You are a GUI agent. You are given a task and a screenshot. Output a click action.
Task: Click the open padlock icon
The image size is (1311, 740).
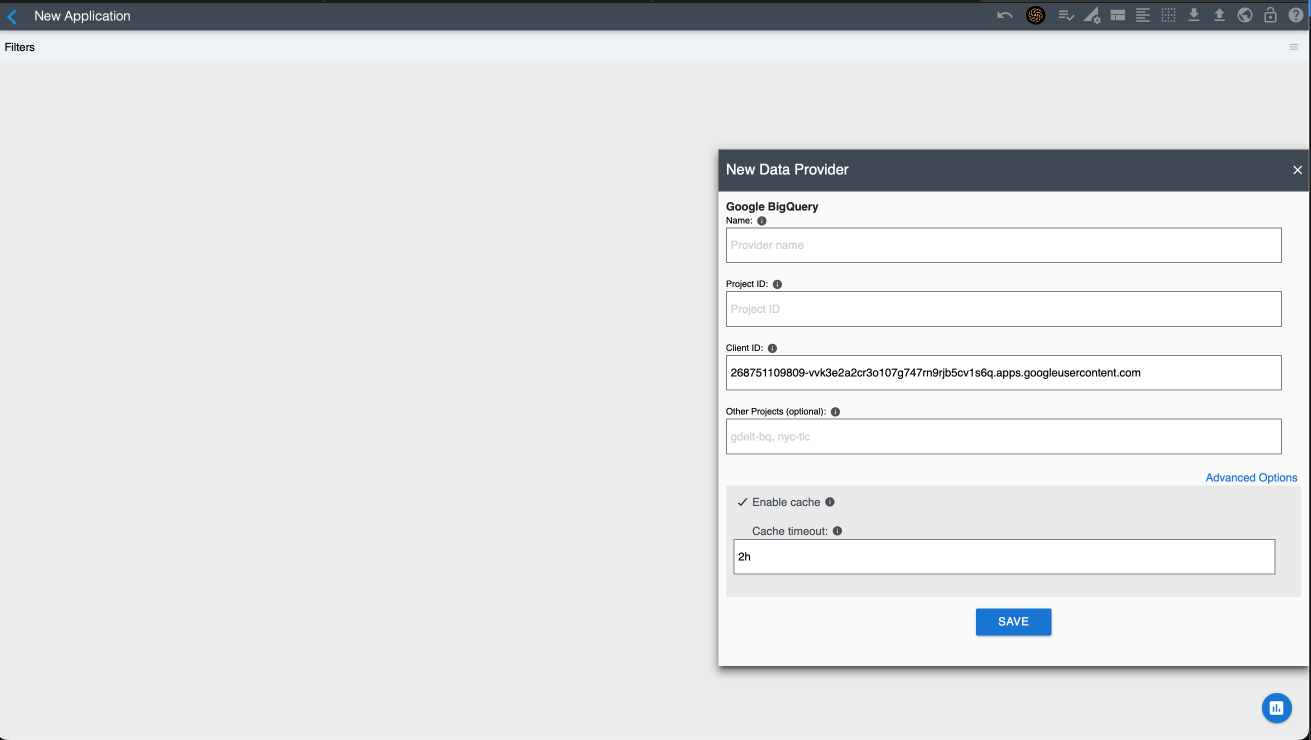(x=1270, y=15)
